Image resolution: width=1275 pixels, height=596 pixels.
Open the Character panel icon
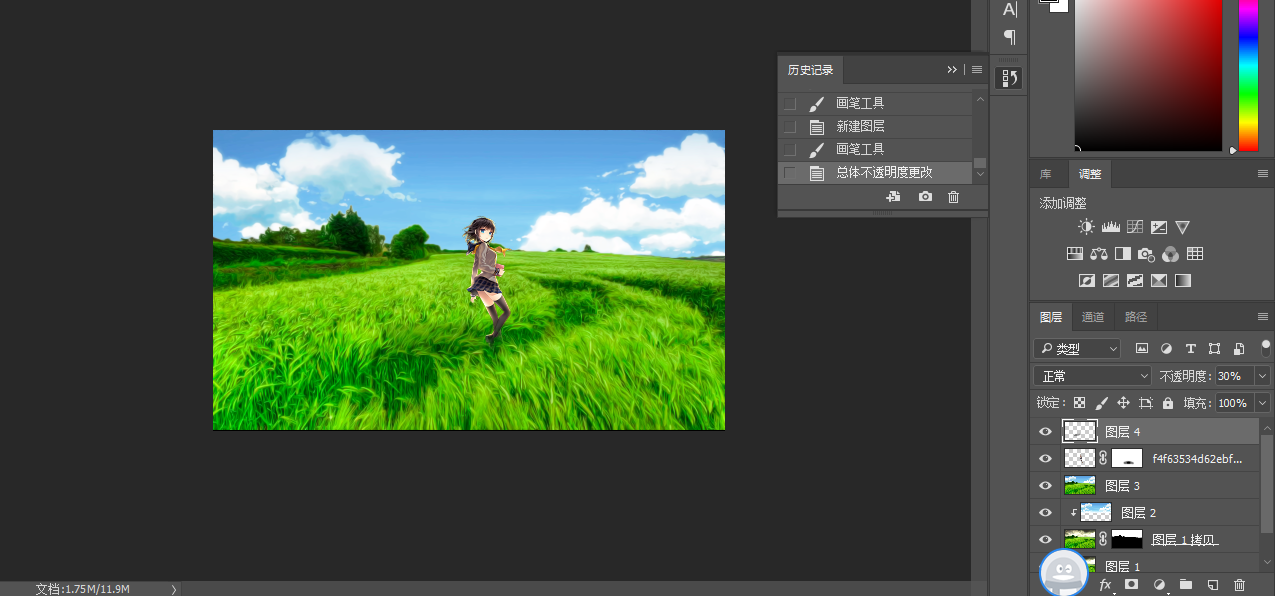1010,9
